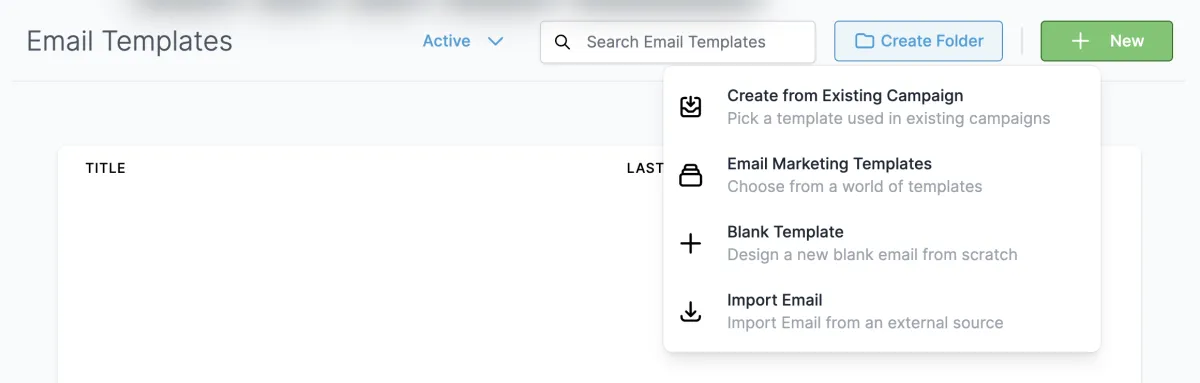Click 'Design a new blank email from scratch' description
1200x383 pixels.
(x=872, y=254)
